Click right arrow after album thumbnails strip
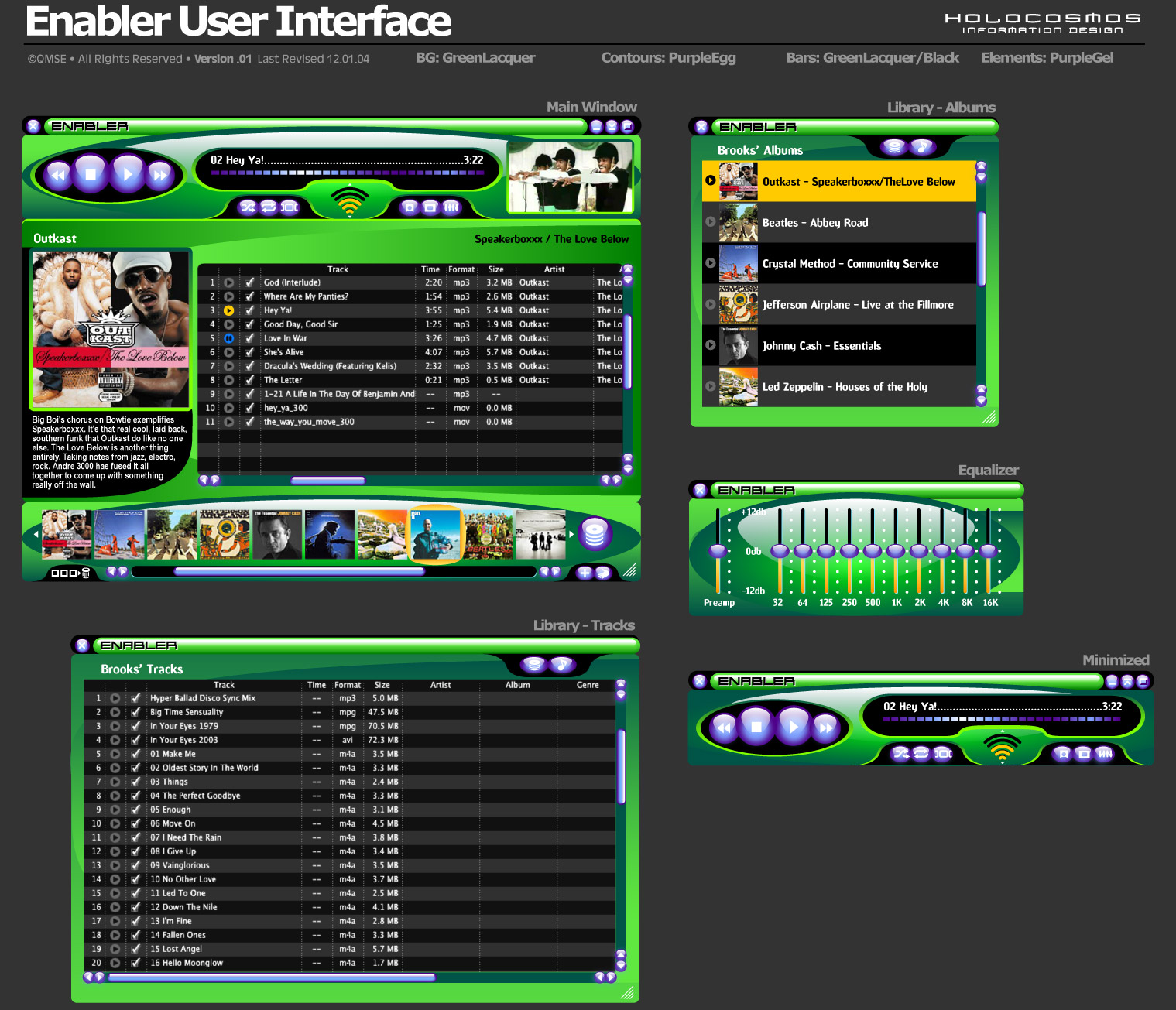Viewport: 1176px width, 1010px height. pos(571,534)
